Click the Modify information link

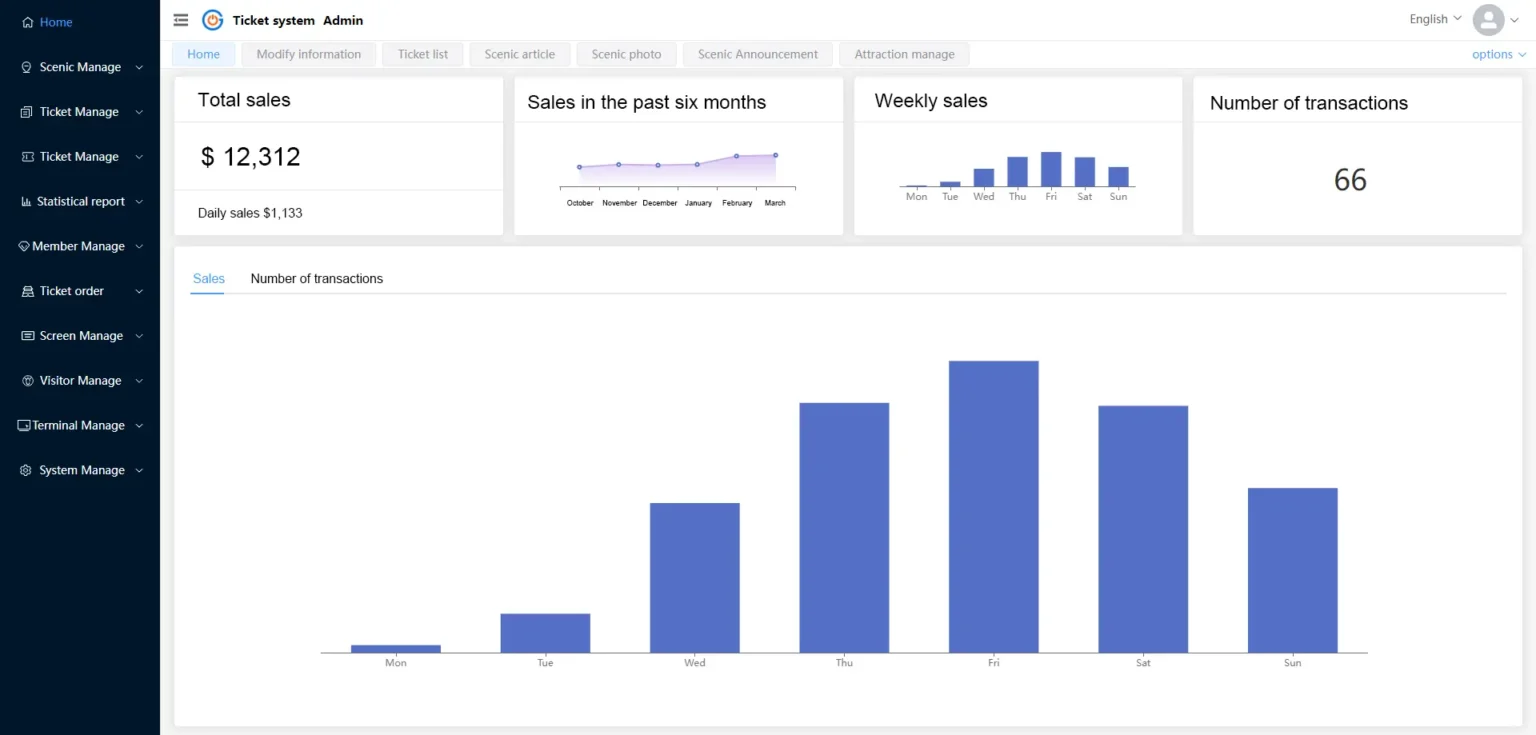click(x=308, y=54)
